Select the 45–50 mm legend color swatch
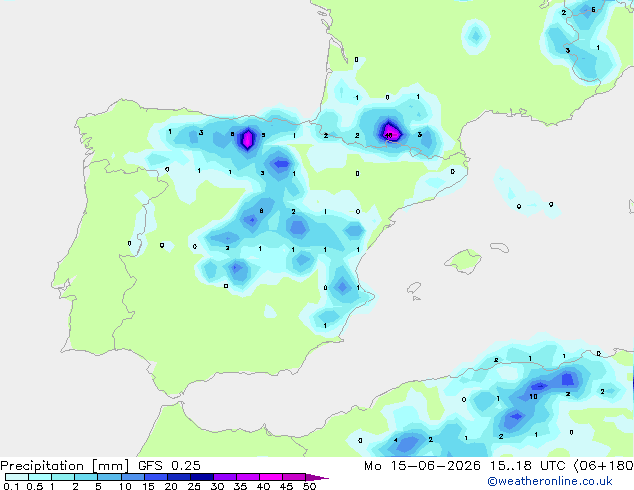 pyautogui.click(x=294, y=477)
